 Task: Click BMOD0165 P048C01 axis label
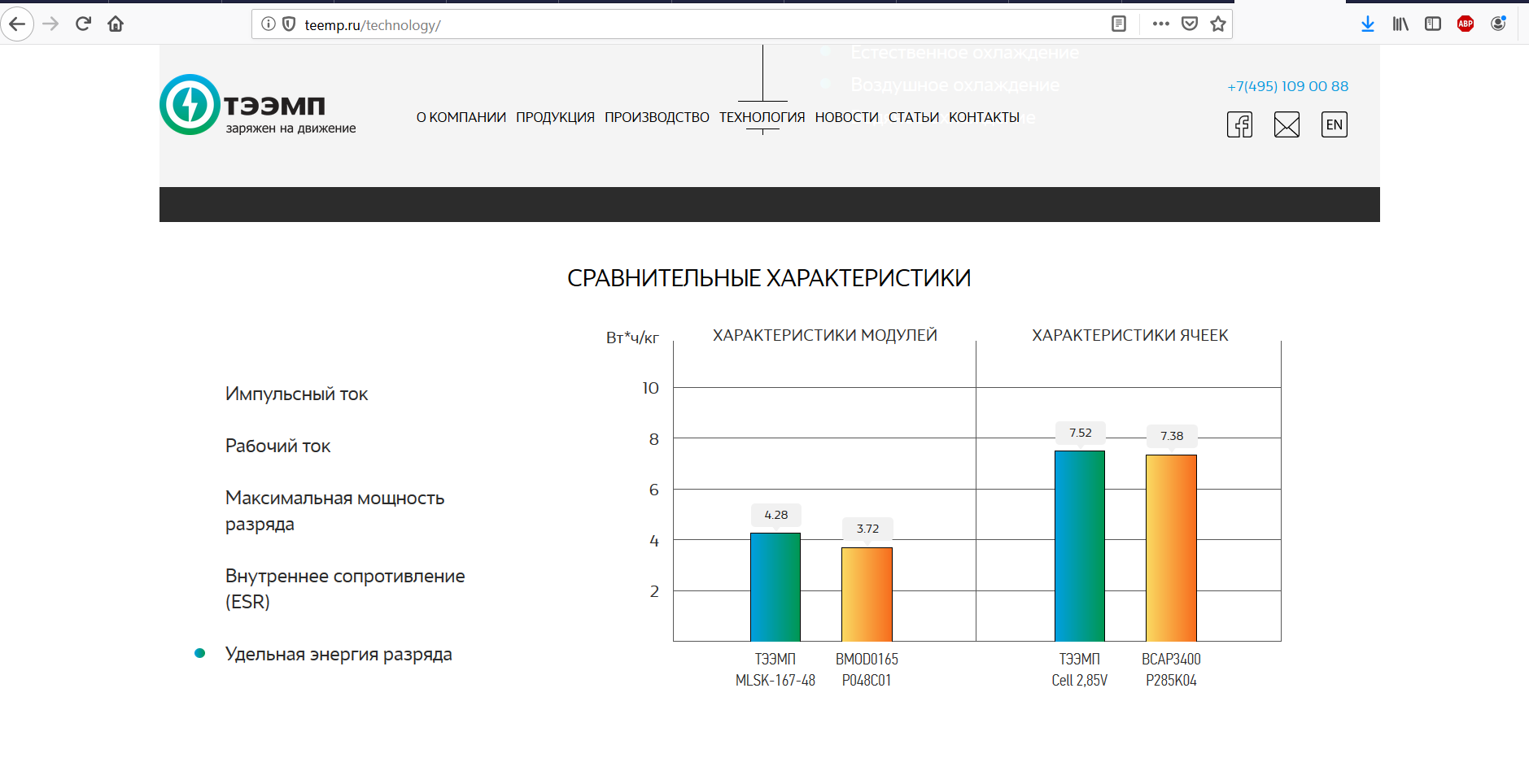tap(867, 669)
